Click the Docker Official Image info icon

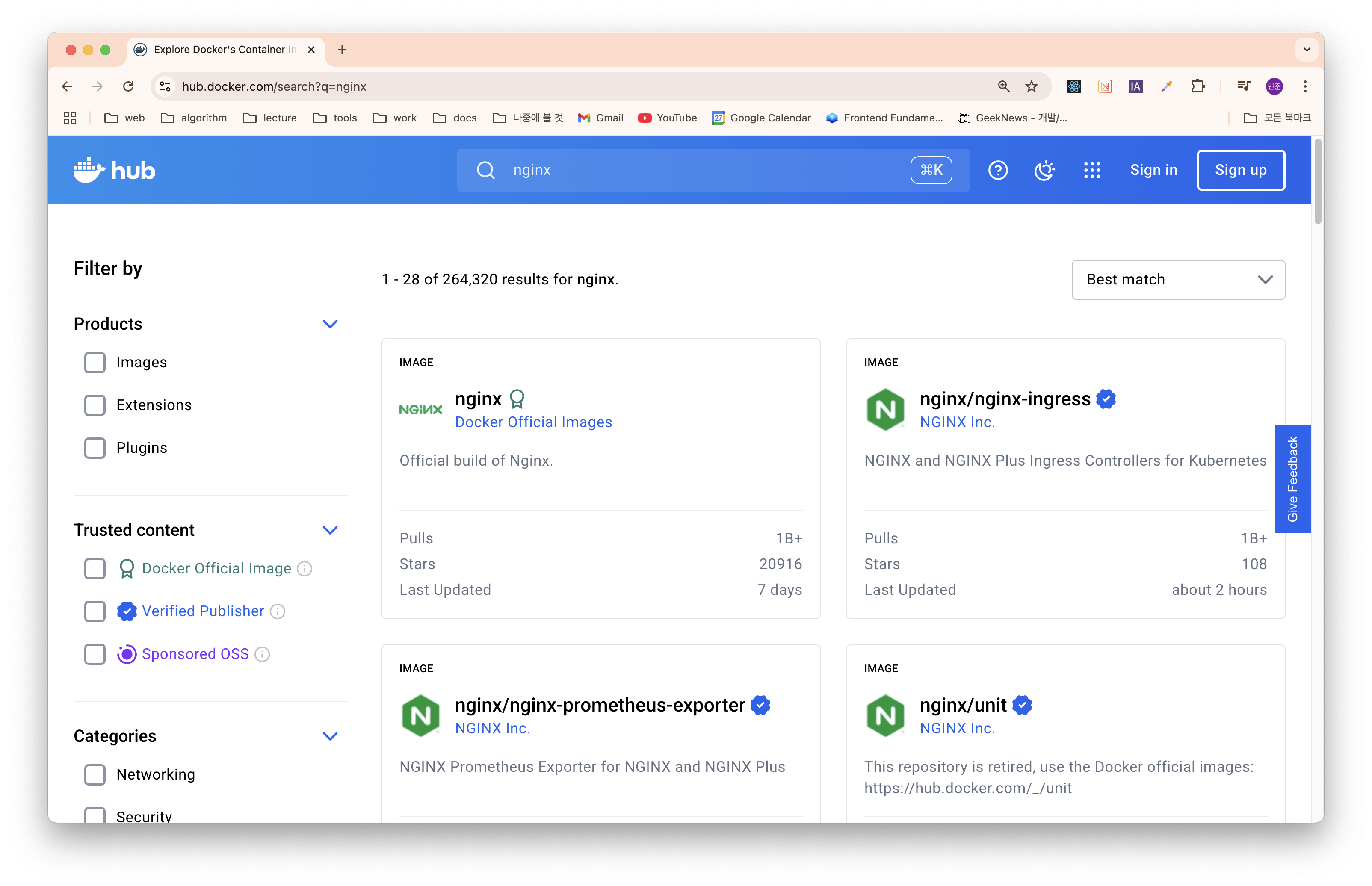point(305,568)
